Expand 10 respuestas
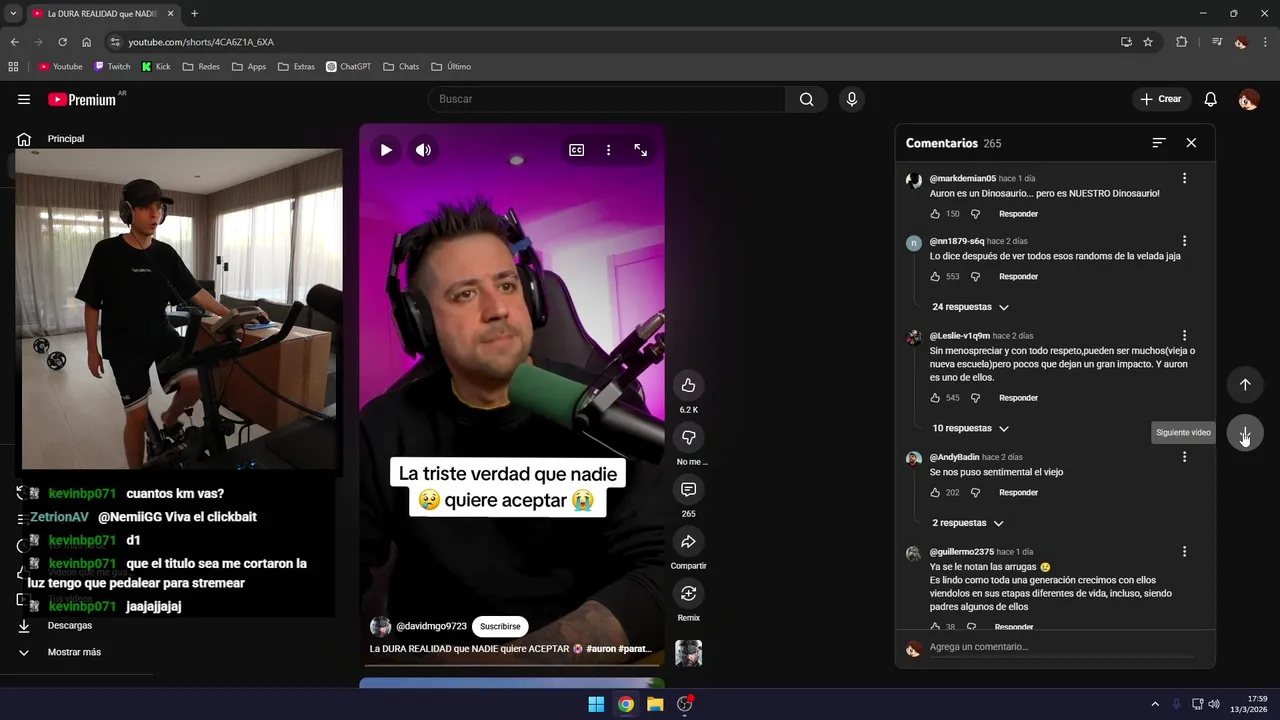The width and height of the screenshot is (1280, 720). pos(970,428)
